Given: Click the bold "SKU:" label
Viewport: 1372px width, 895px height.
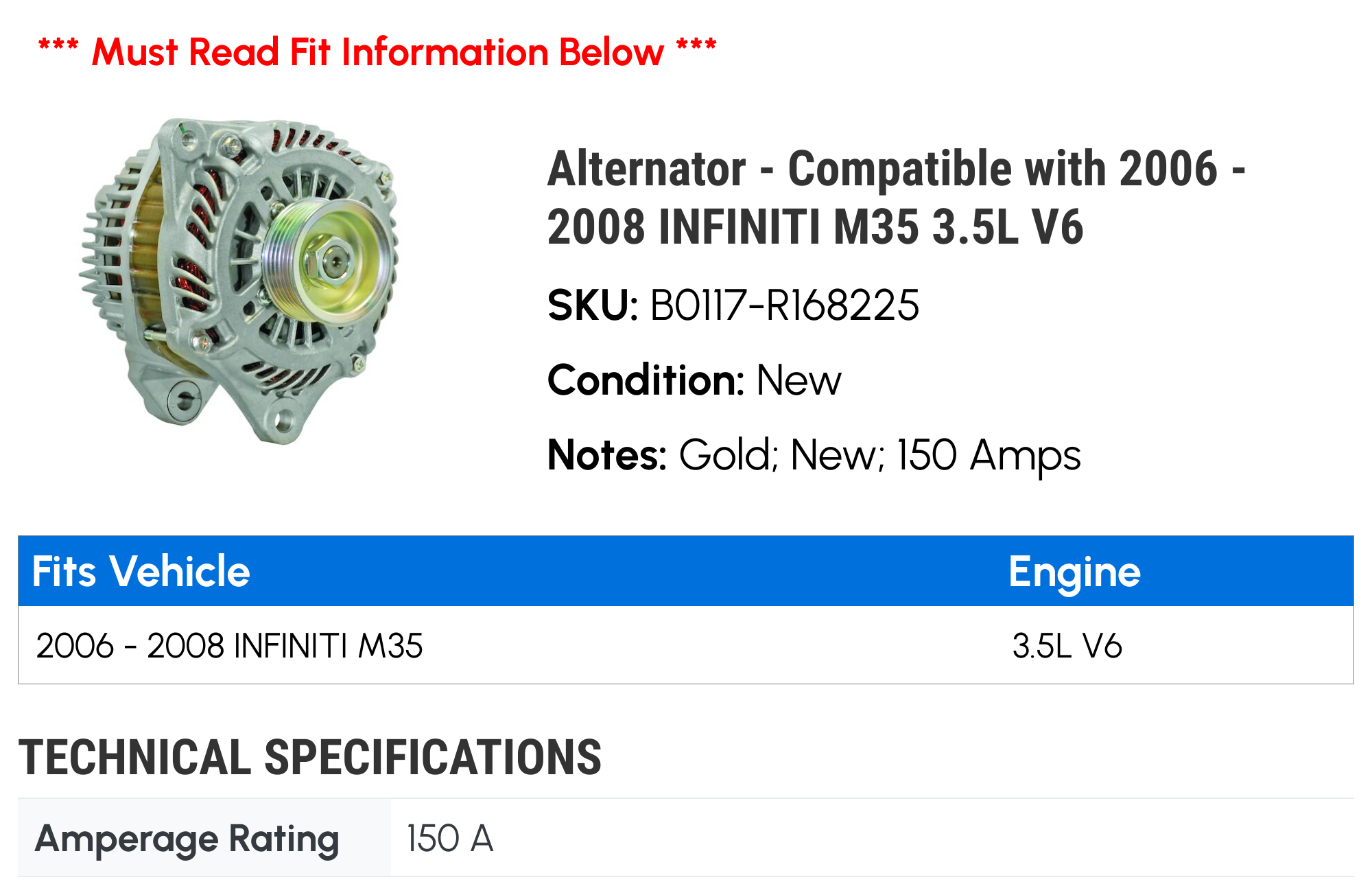Looking at the screenshot, I should tap(593, 305).
